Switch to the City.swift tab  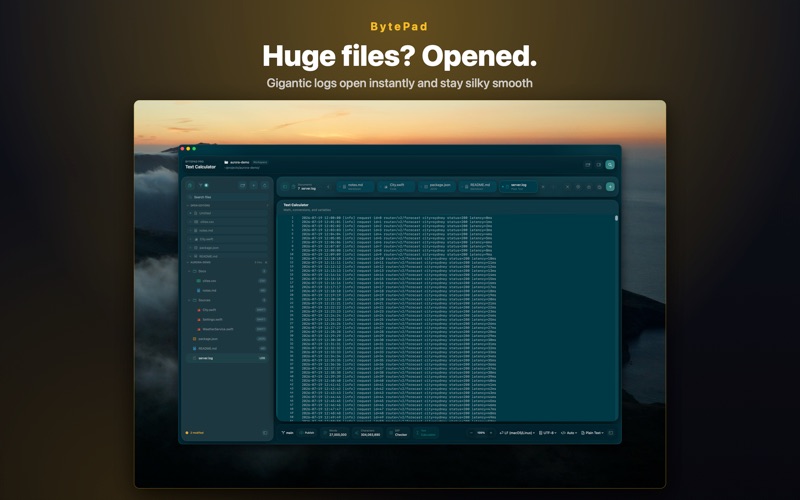coord(396,187)
